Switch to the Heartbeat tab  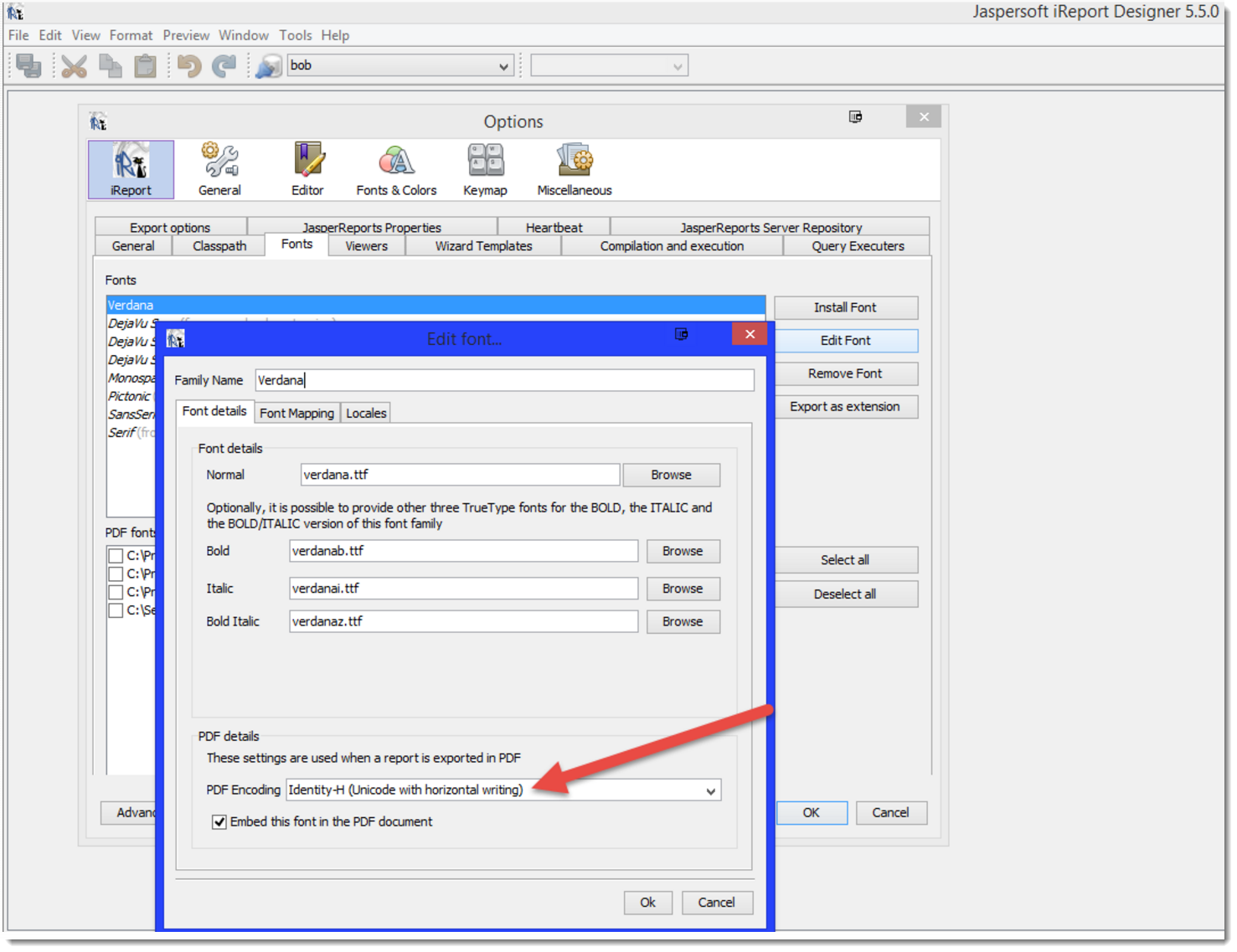click(554, 228)
